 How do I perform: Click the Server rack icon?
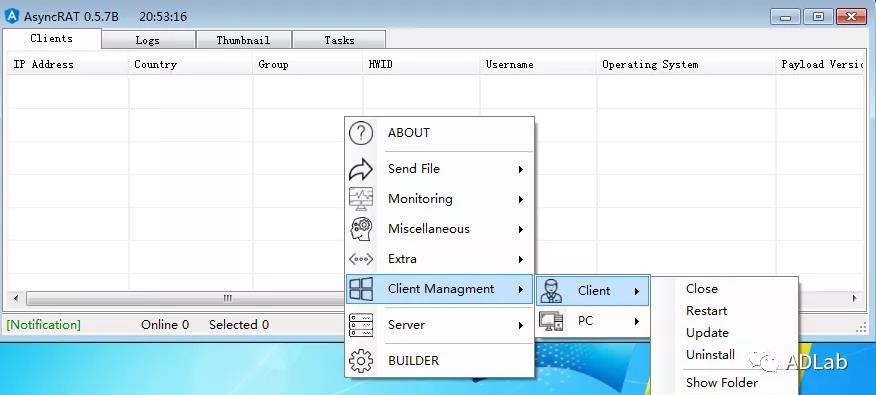[x=361, y=325]
